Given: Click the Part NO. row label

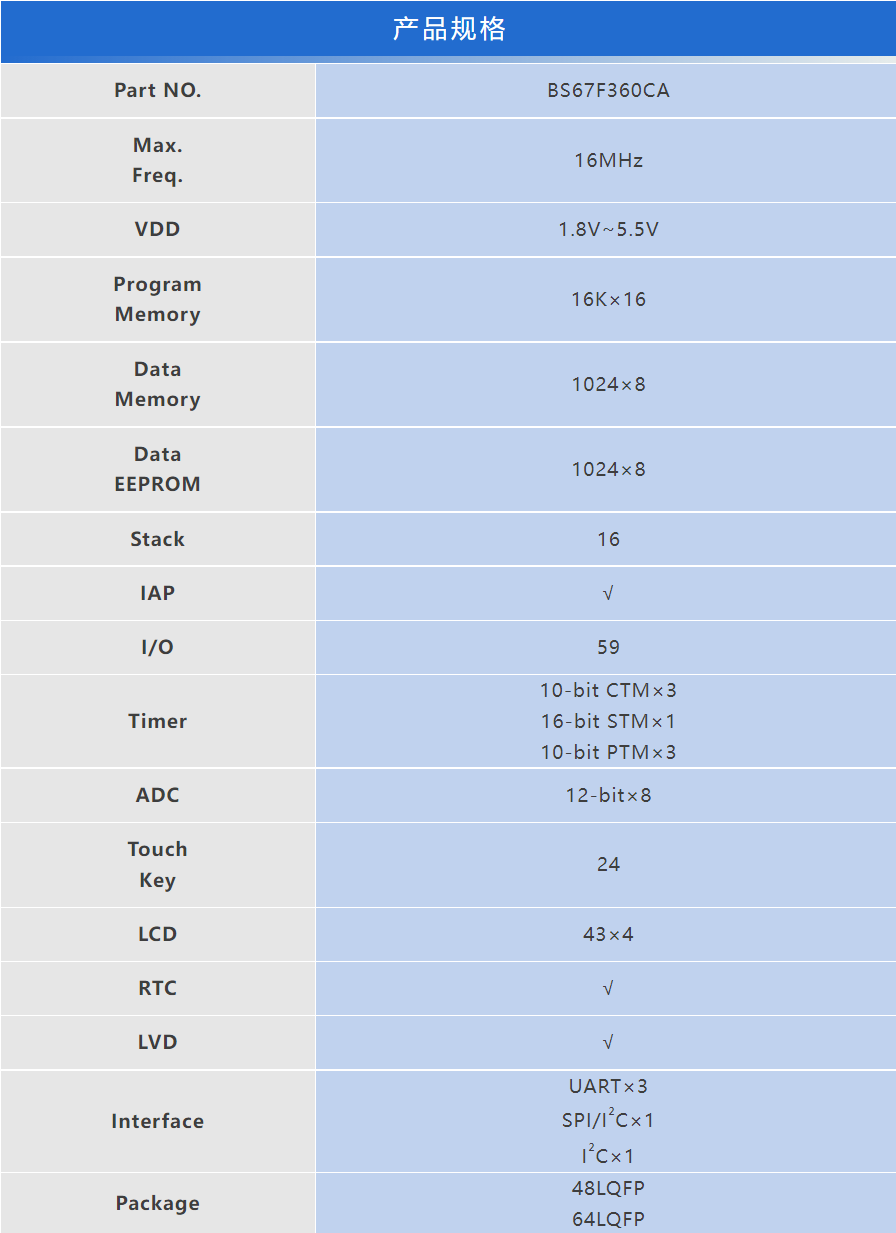Looking at the screenshot, I should (x=157, y=91).
